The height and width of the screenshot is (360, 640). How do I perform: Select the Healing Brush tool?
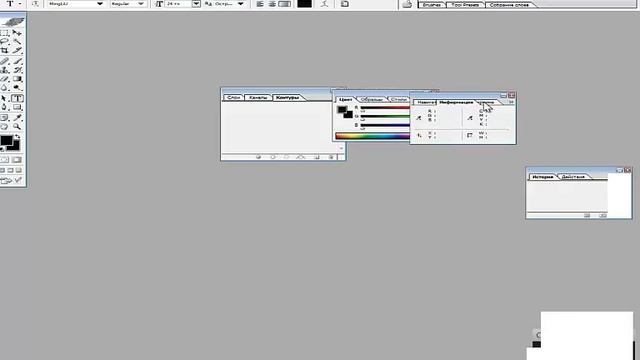(4, 61)
